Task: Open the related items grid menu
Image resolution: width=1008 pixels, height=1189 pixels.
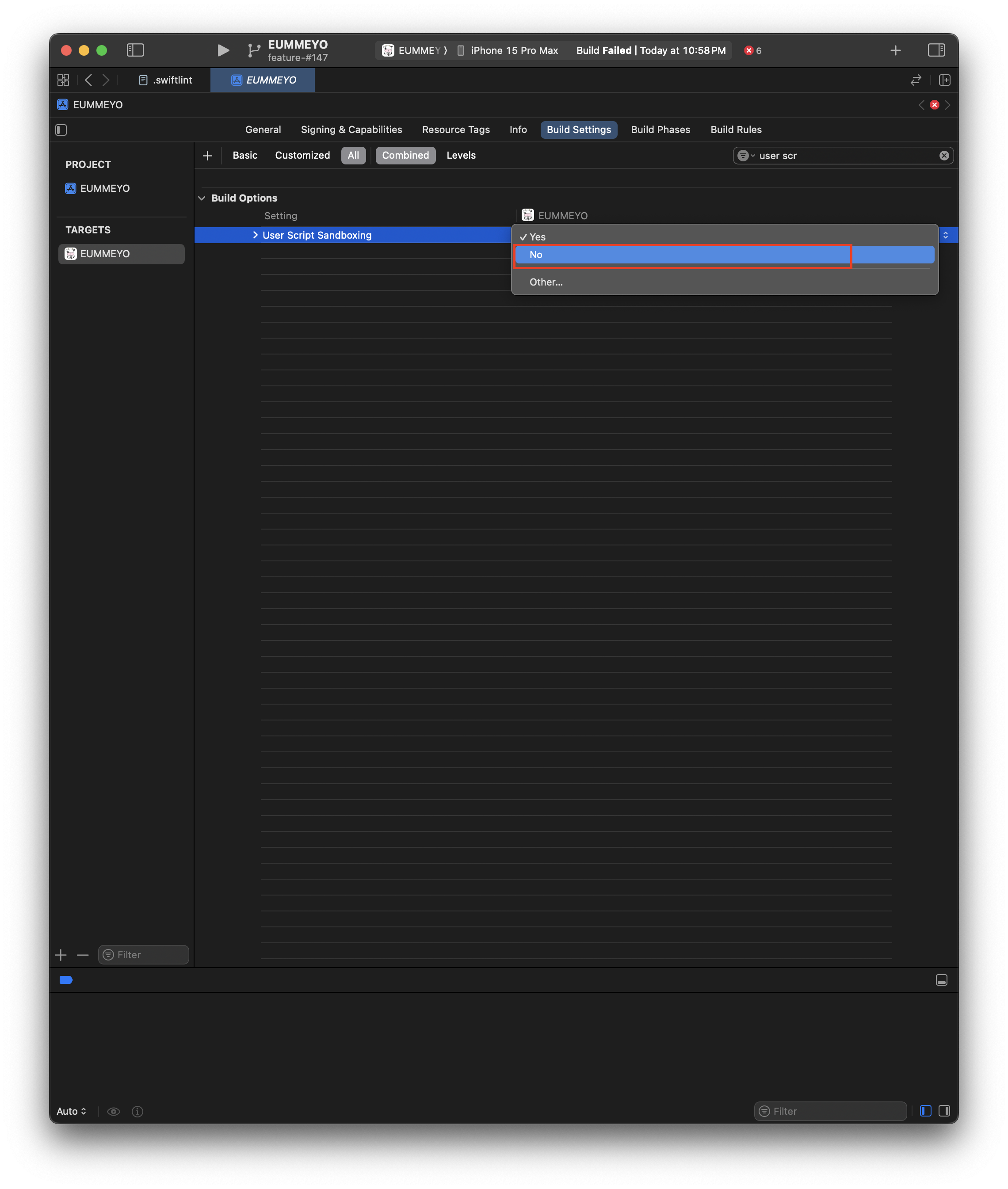Action: point(63,80)
